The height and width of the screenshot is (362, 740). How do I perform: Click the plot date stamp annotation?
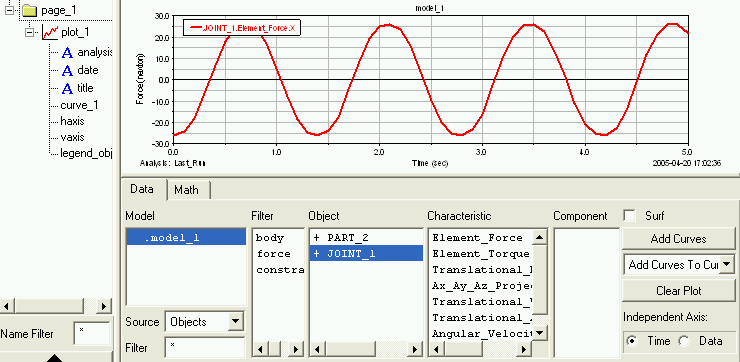point(686,163)
